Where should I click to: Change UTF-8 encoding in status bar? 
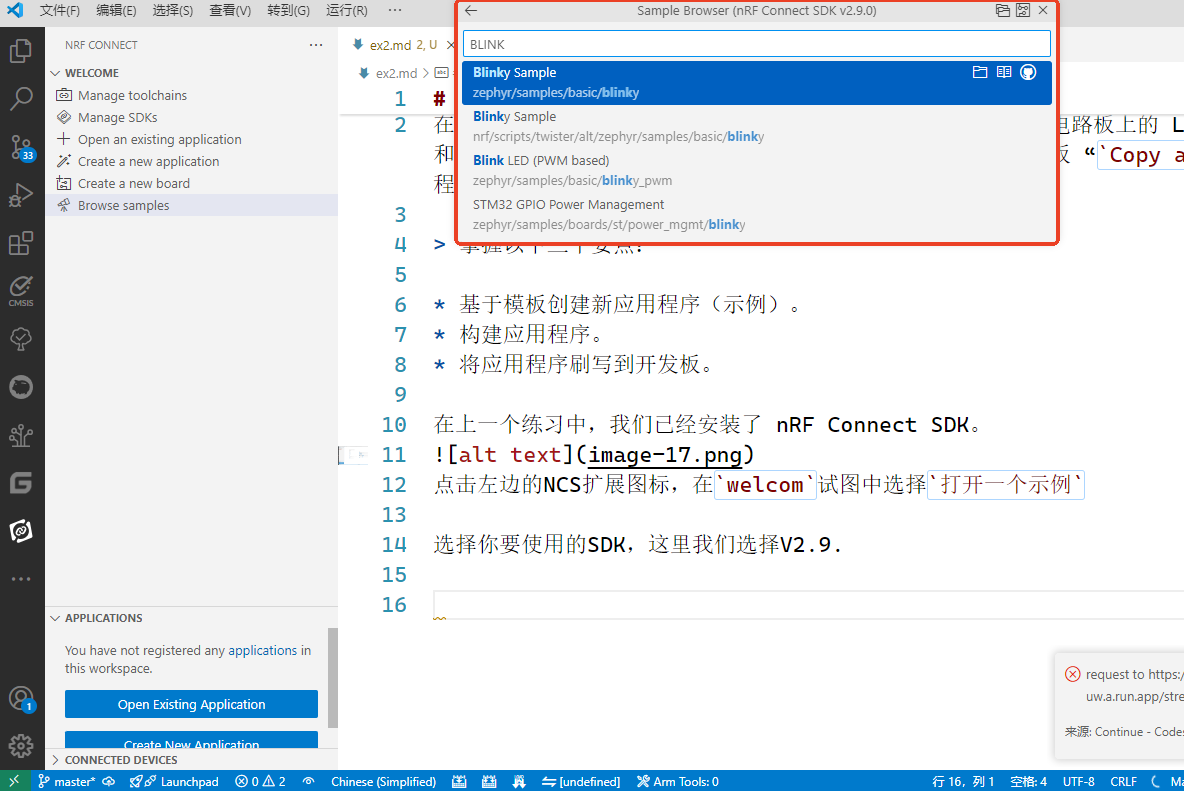point(1078,781)
